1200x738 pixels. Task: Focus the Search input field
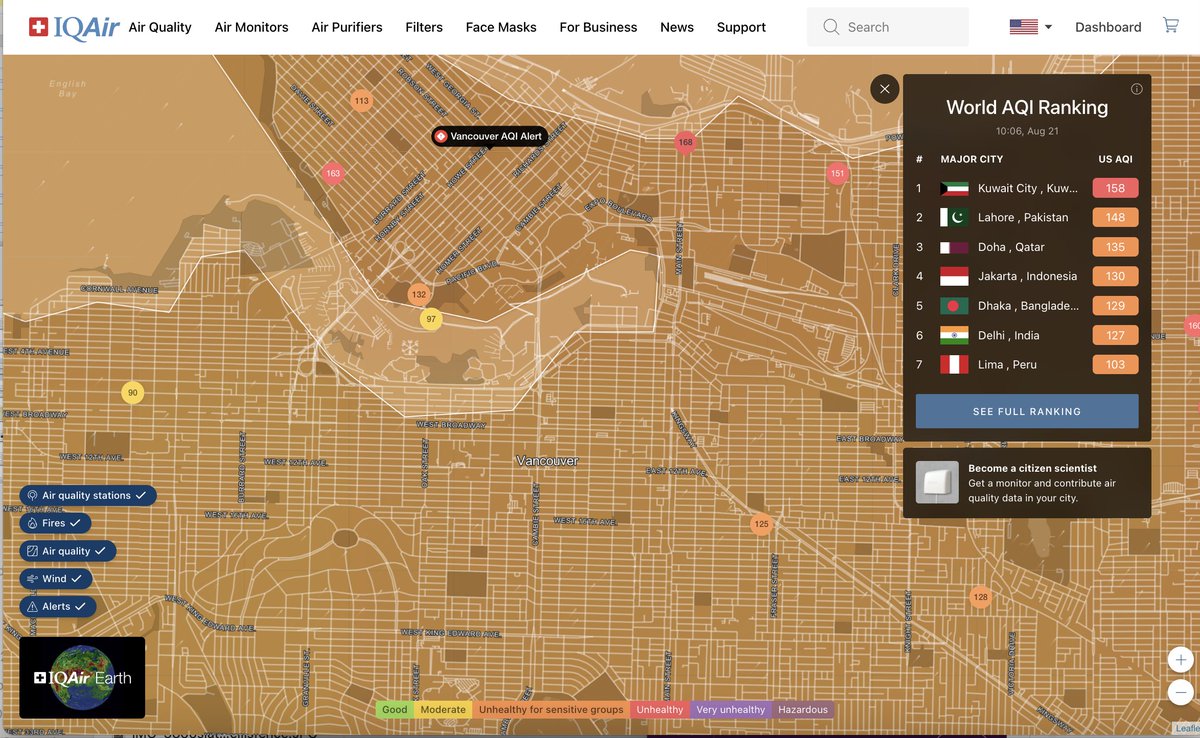888,27
